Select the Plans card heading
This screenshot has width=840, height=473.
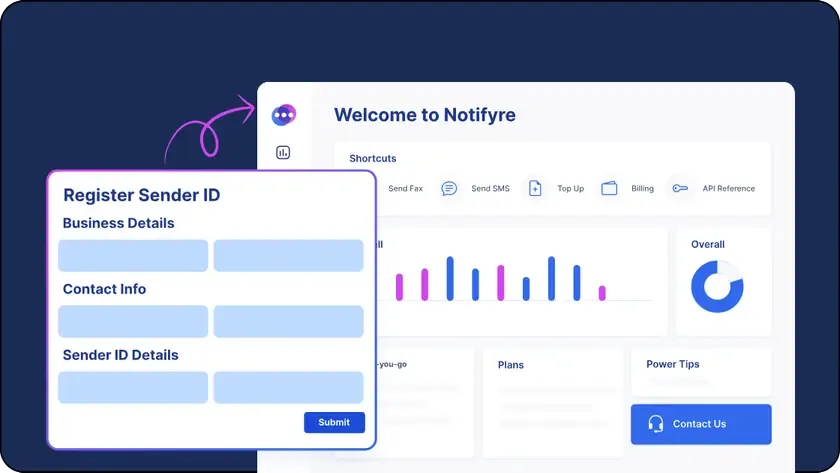point(511,365)
